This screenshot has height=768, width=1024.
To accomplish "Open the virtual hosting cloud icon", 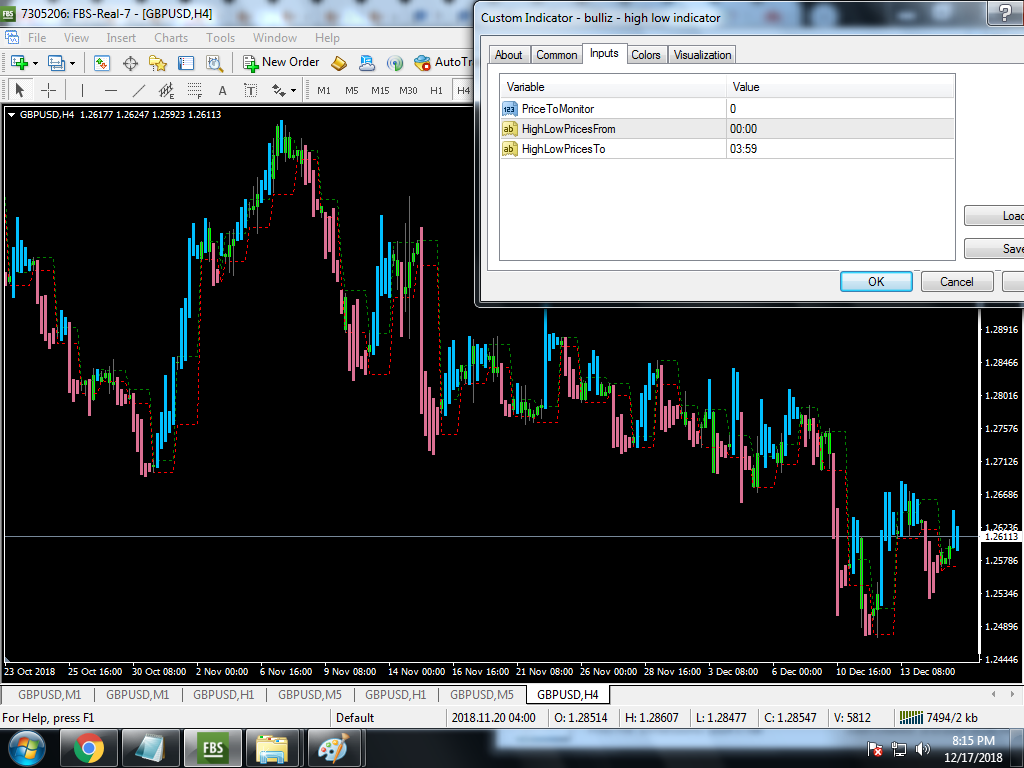I will click(x=367, y=63).
